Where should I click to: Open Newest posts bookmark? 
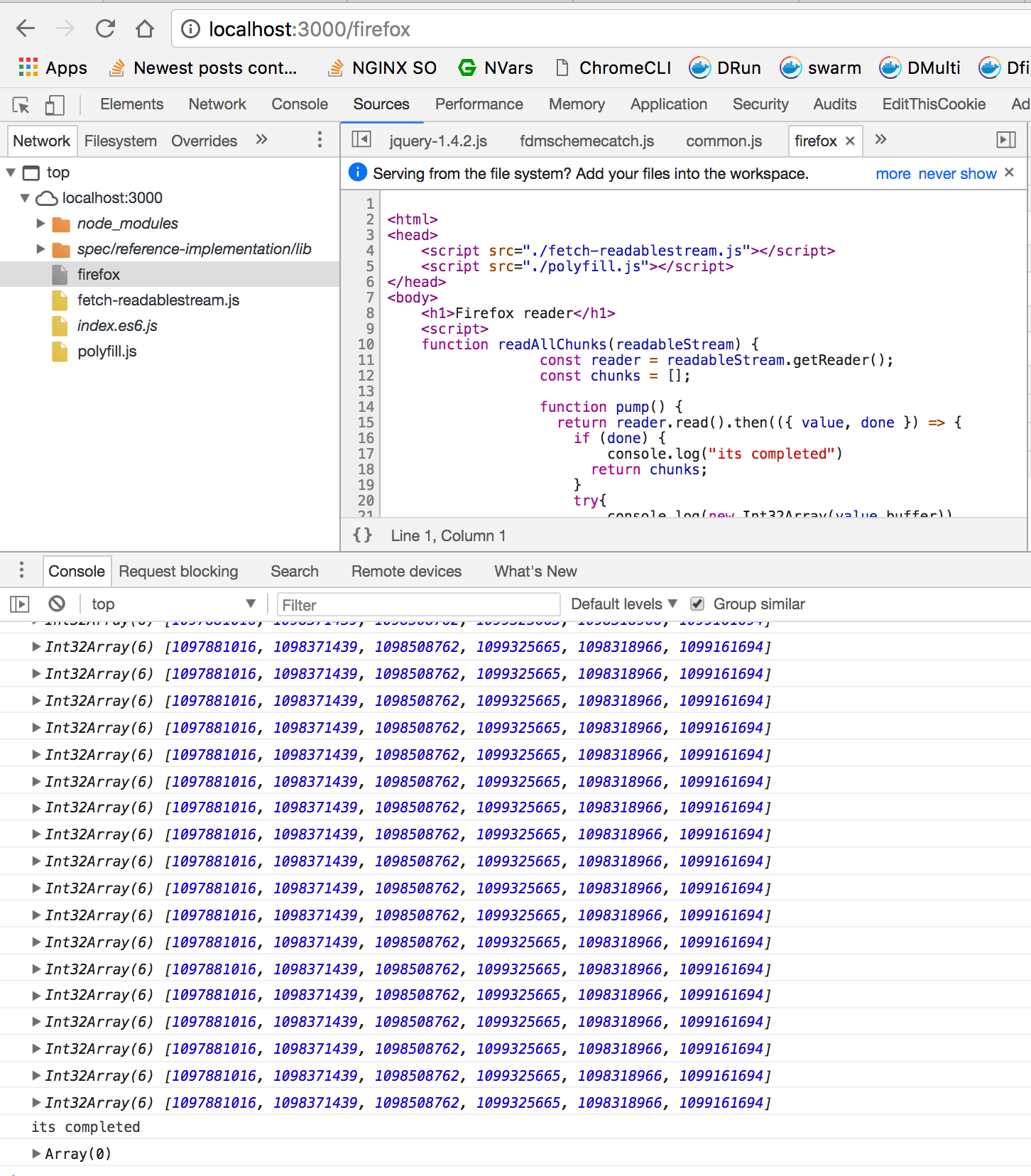click(203, 68)
